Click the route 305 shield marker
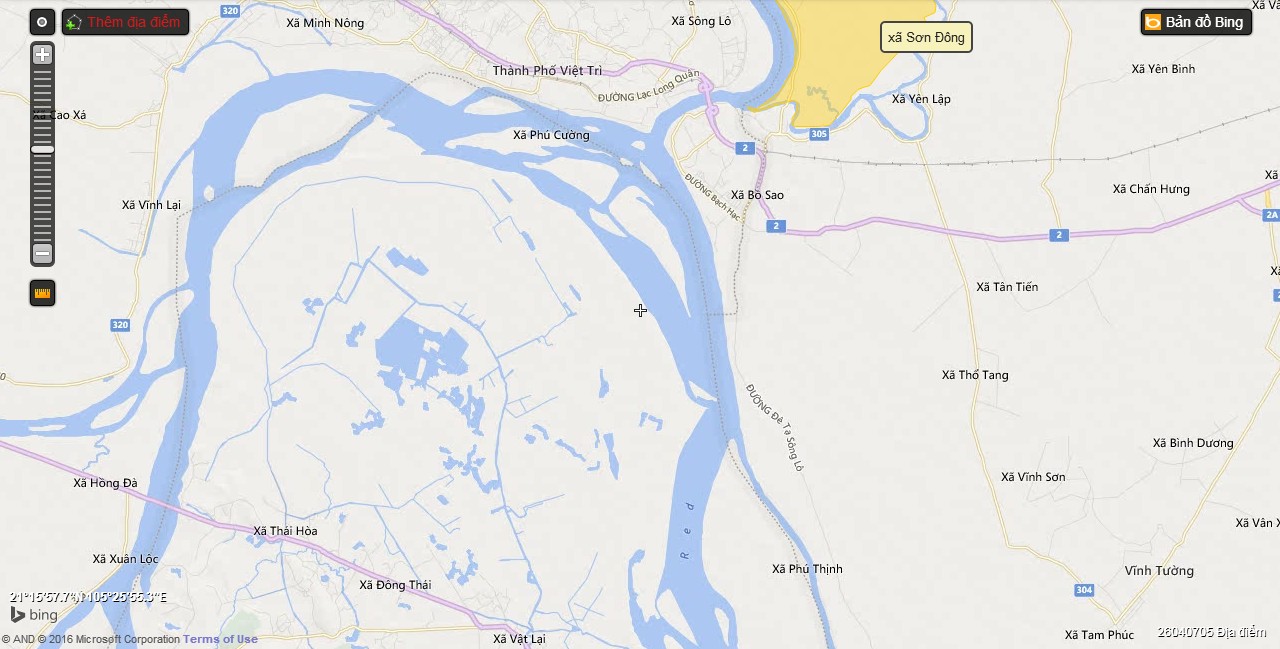 [820, 133]
